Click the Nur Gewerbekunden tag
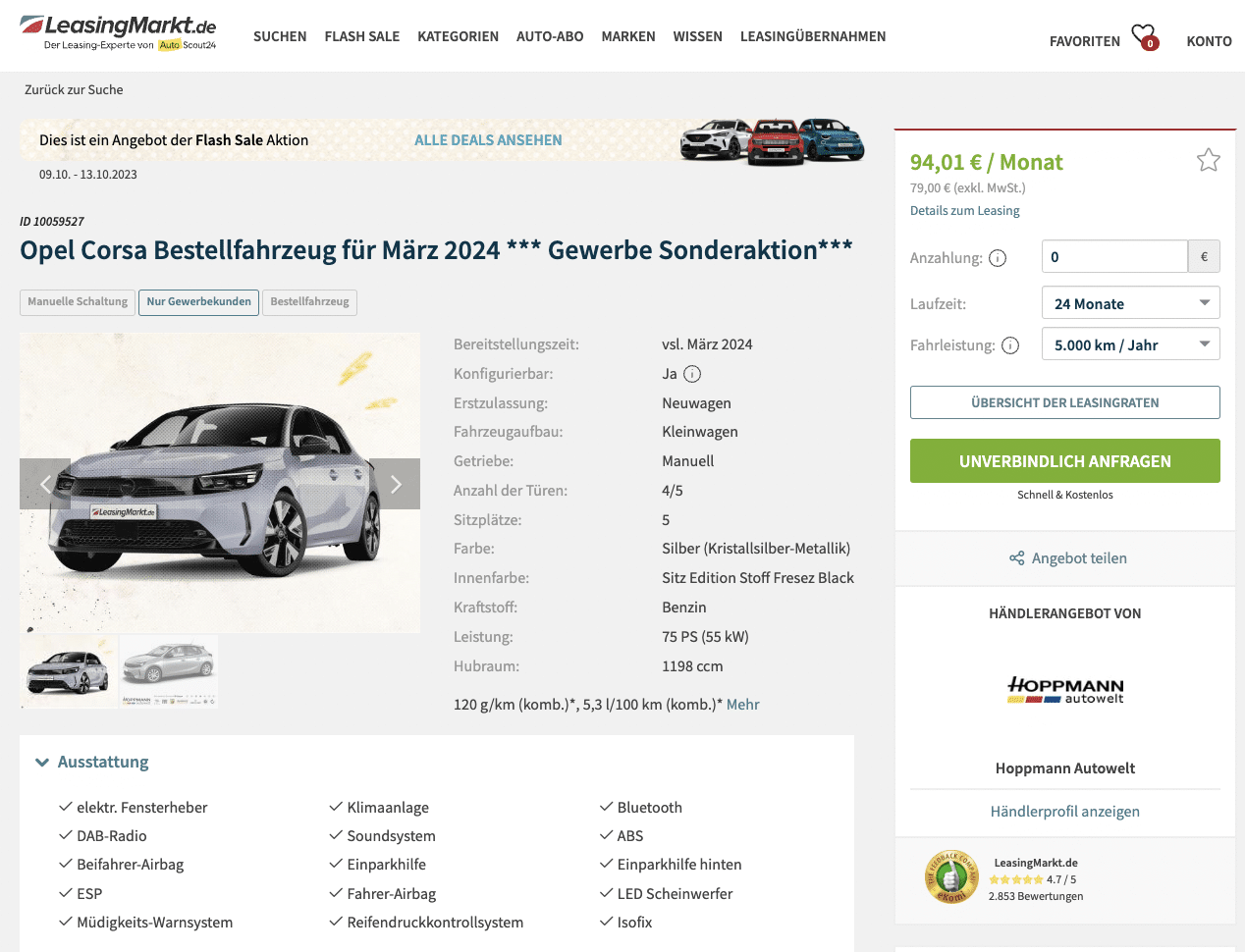 coord(198,302)
